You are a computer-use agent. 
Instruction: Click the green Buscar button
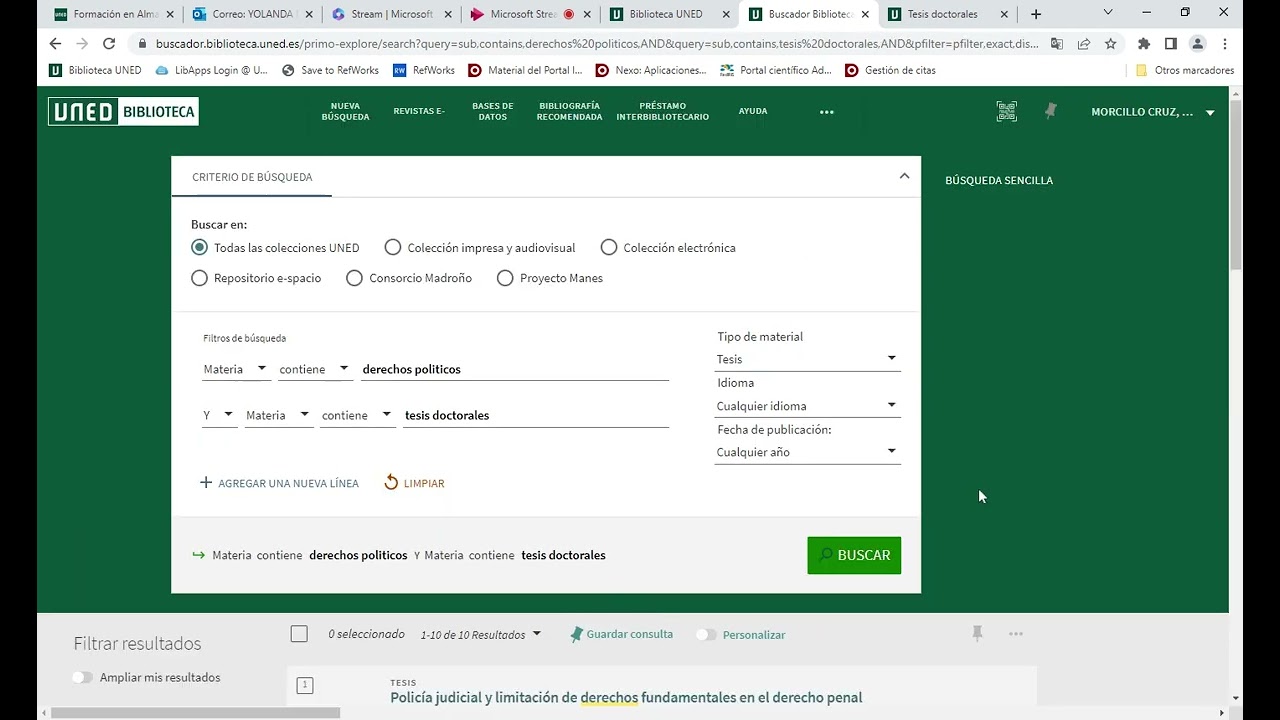pos(854,555)
